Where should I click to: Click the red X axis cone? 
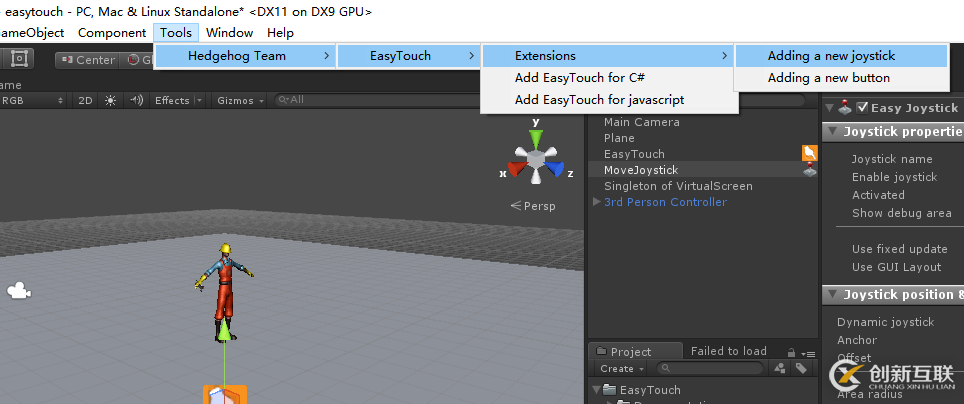[x=516, y=168]
